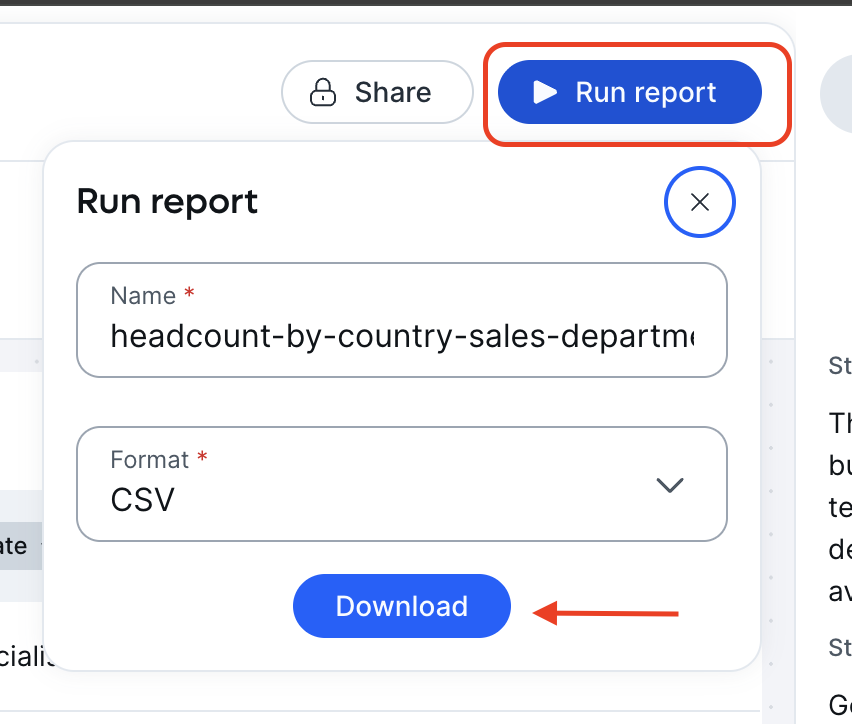Click the Run report dialog heading

pyautogui.click(x=167, y=202)
